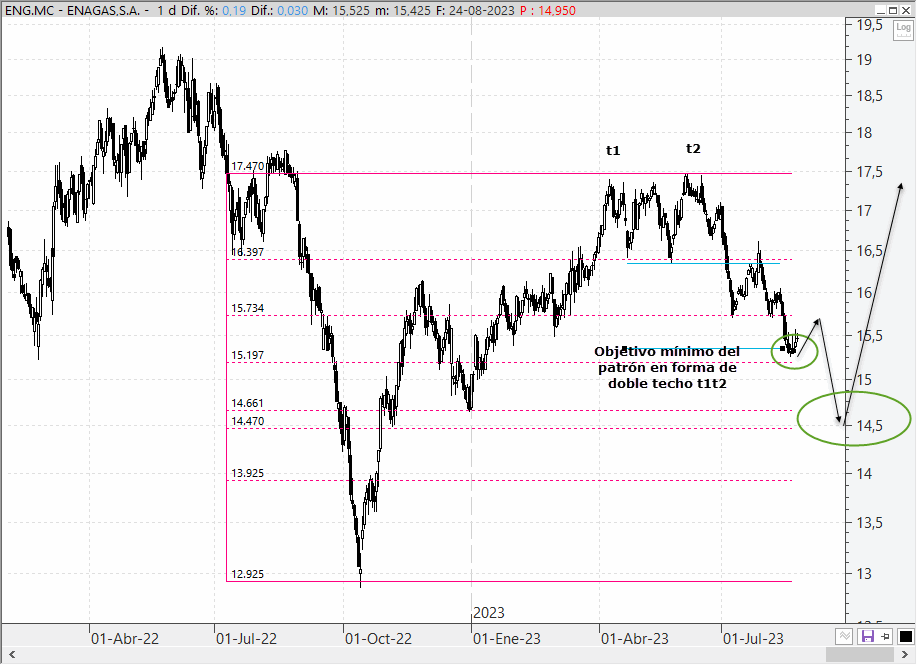
Task: Click the purple save diskette icon
Action: 867,636
